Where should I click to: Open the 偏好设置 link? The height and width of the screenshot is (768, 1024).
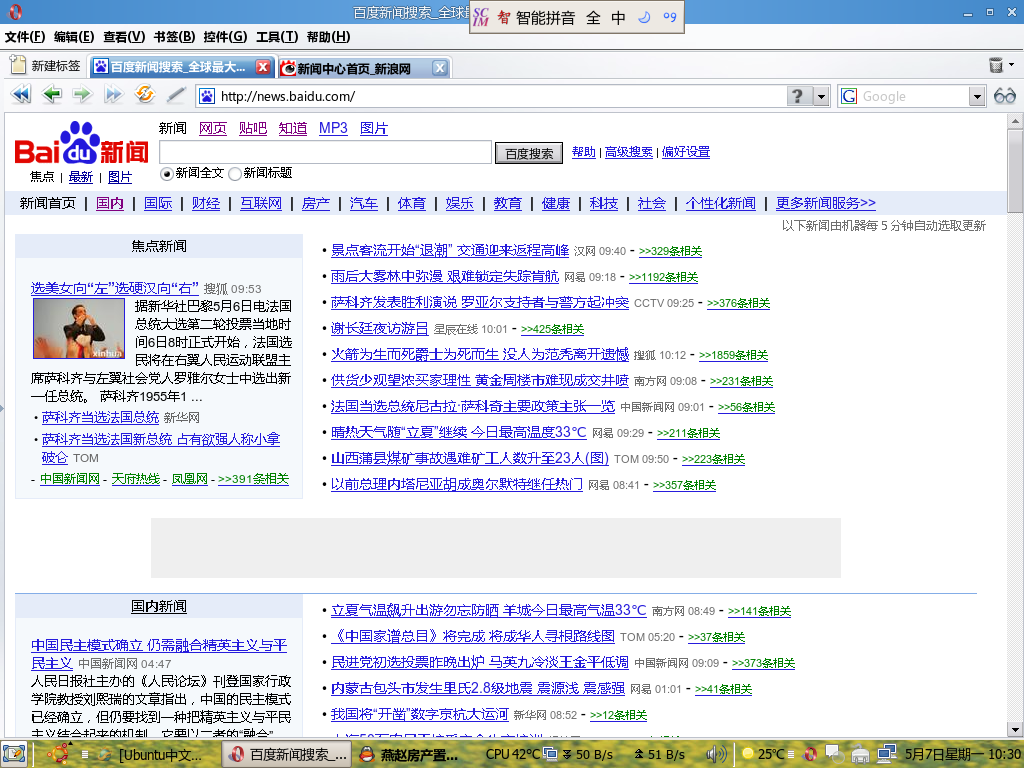[686, 152]
